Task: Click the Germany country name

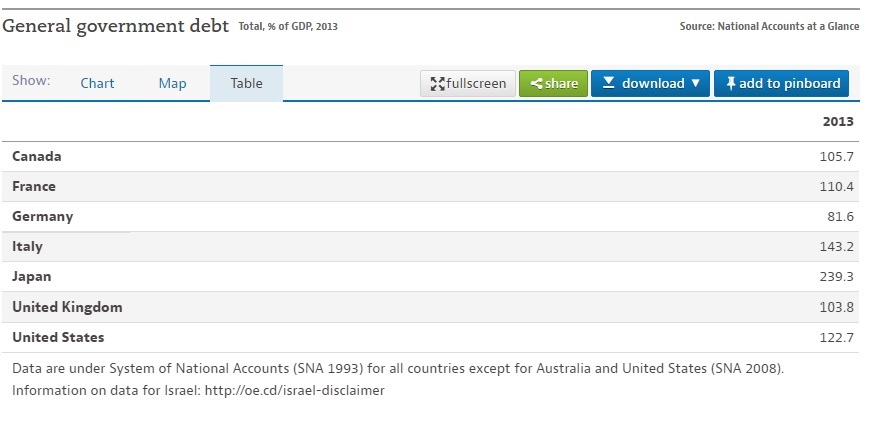Action: [x=42, y=217]
